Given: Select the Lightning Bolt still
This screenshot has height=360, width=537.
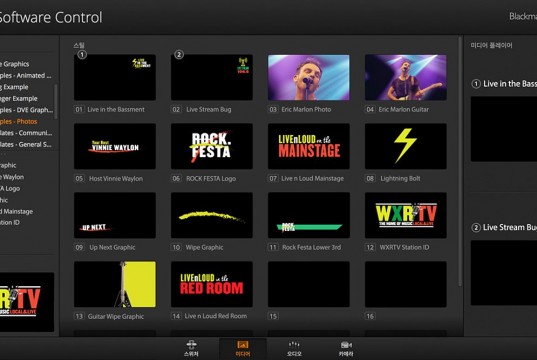Looking at the screenshot, I should [x=405, y=146].
